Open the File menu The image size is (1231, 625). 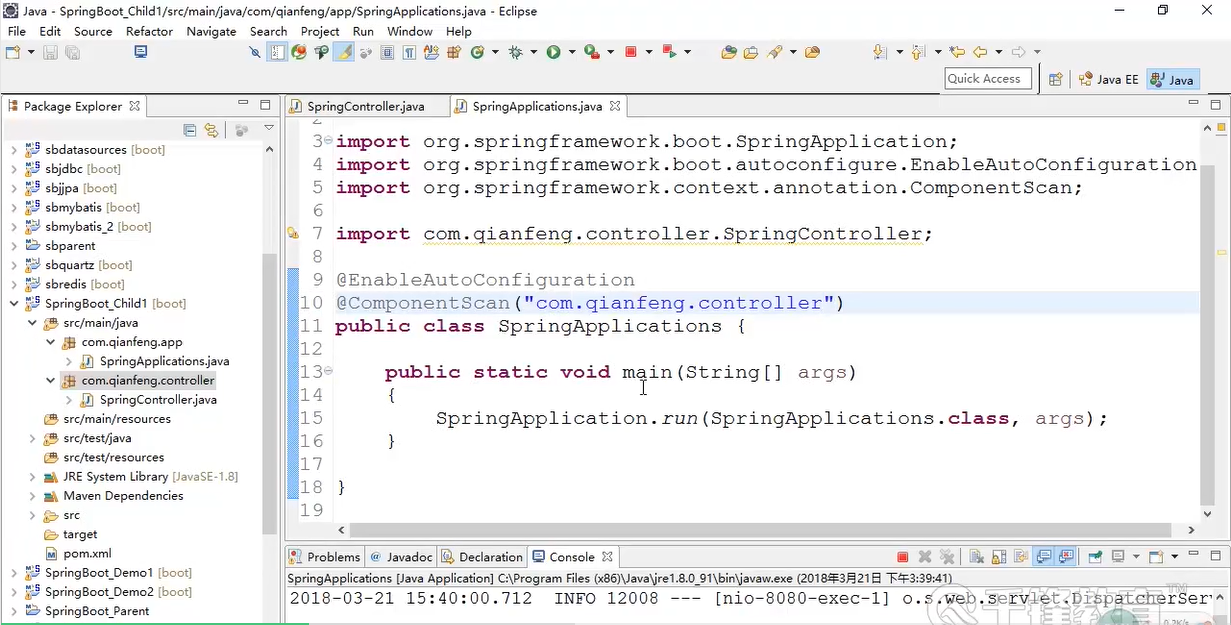(17, 31)
